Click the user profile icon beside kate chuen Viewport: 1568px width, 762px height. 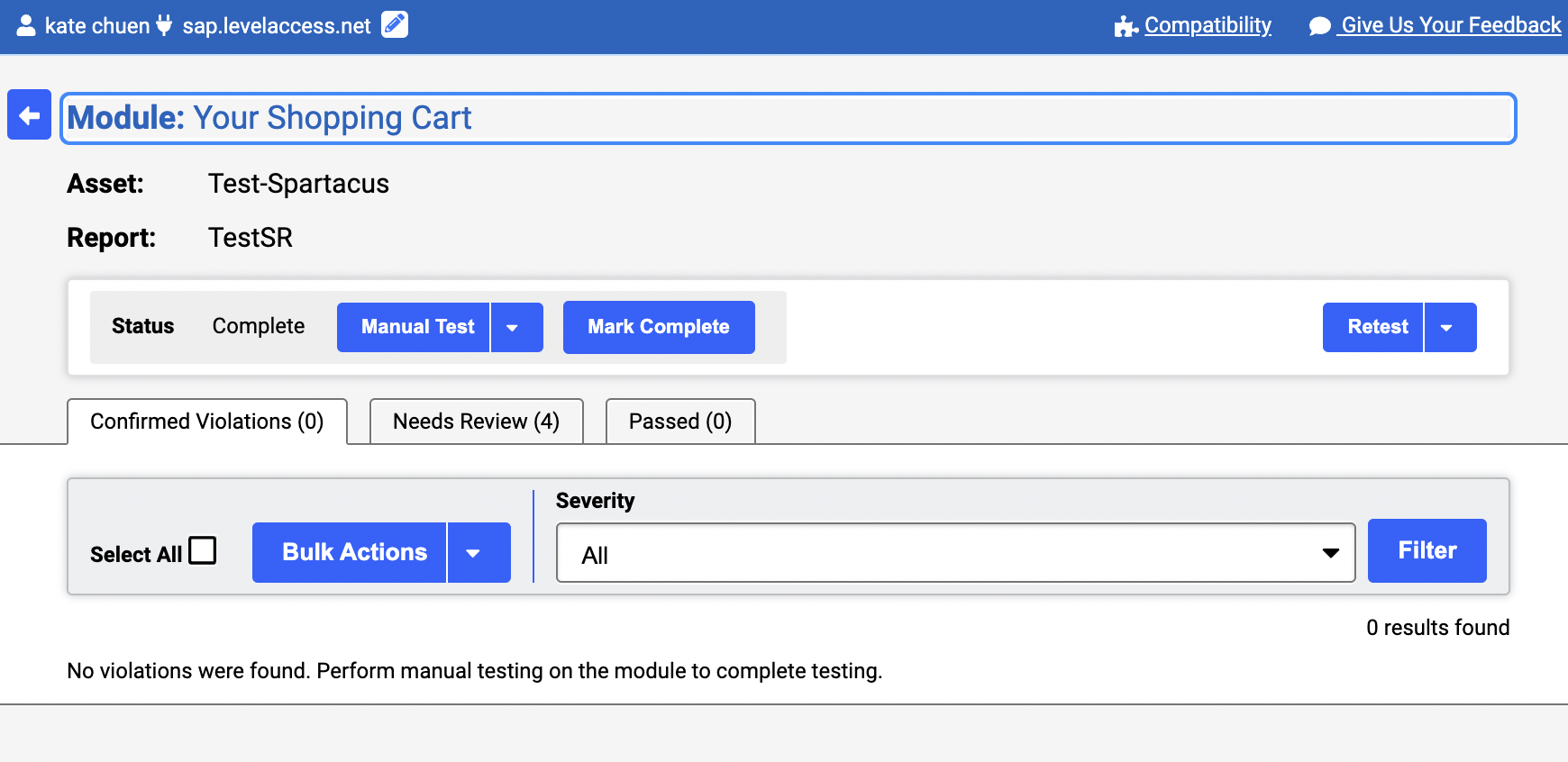(x=26, y=25)
